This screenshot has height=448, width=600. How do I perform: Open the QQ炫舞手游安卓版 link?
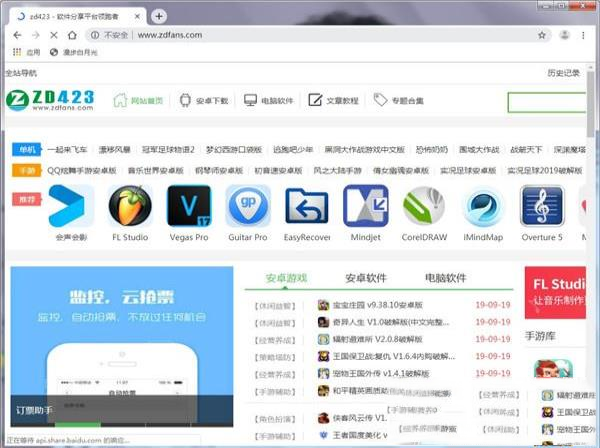tap(82, 171)
